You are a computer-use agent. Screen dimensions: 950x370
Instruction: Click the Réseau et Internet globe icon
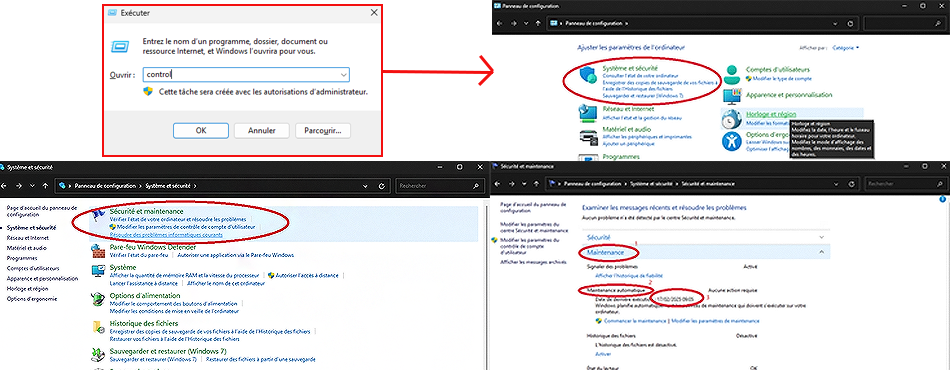click(589, 113)
